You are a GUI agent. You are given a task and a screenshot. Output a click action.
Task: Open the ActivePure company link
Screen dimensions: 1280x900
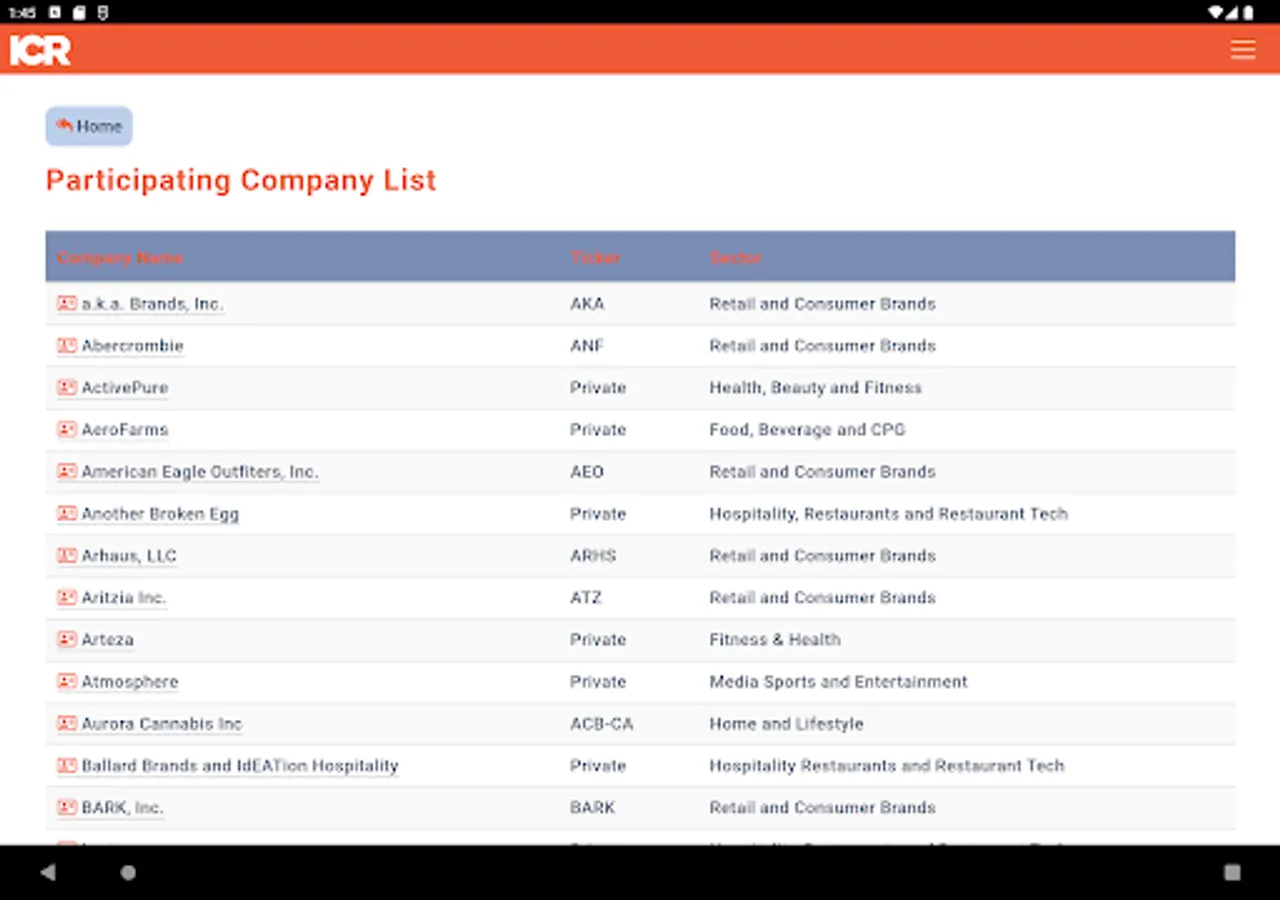pos(125,388)
